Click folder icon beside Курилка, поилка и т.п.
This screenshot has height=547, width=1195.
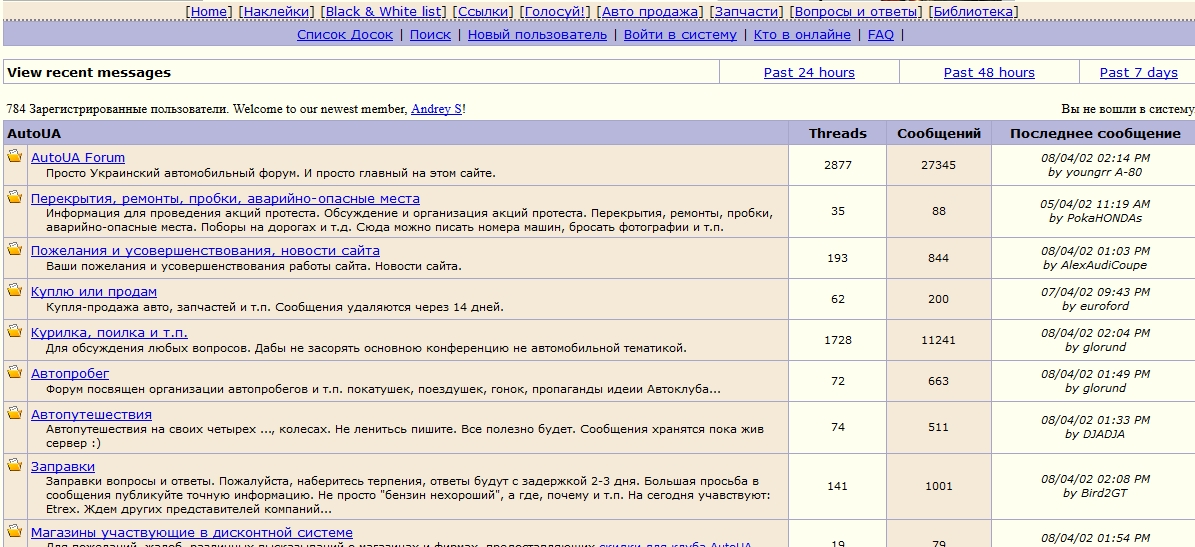pos(15,331)
